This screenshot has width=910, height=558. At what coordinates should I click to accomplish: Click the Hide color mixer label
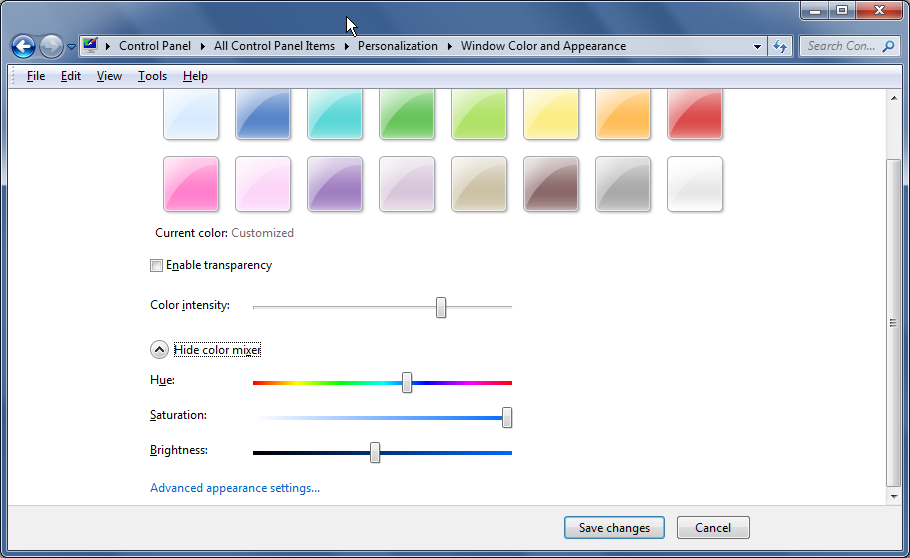(x=217, y=350)
